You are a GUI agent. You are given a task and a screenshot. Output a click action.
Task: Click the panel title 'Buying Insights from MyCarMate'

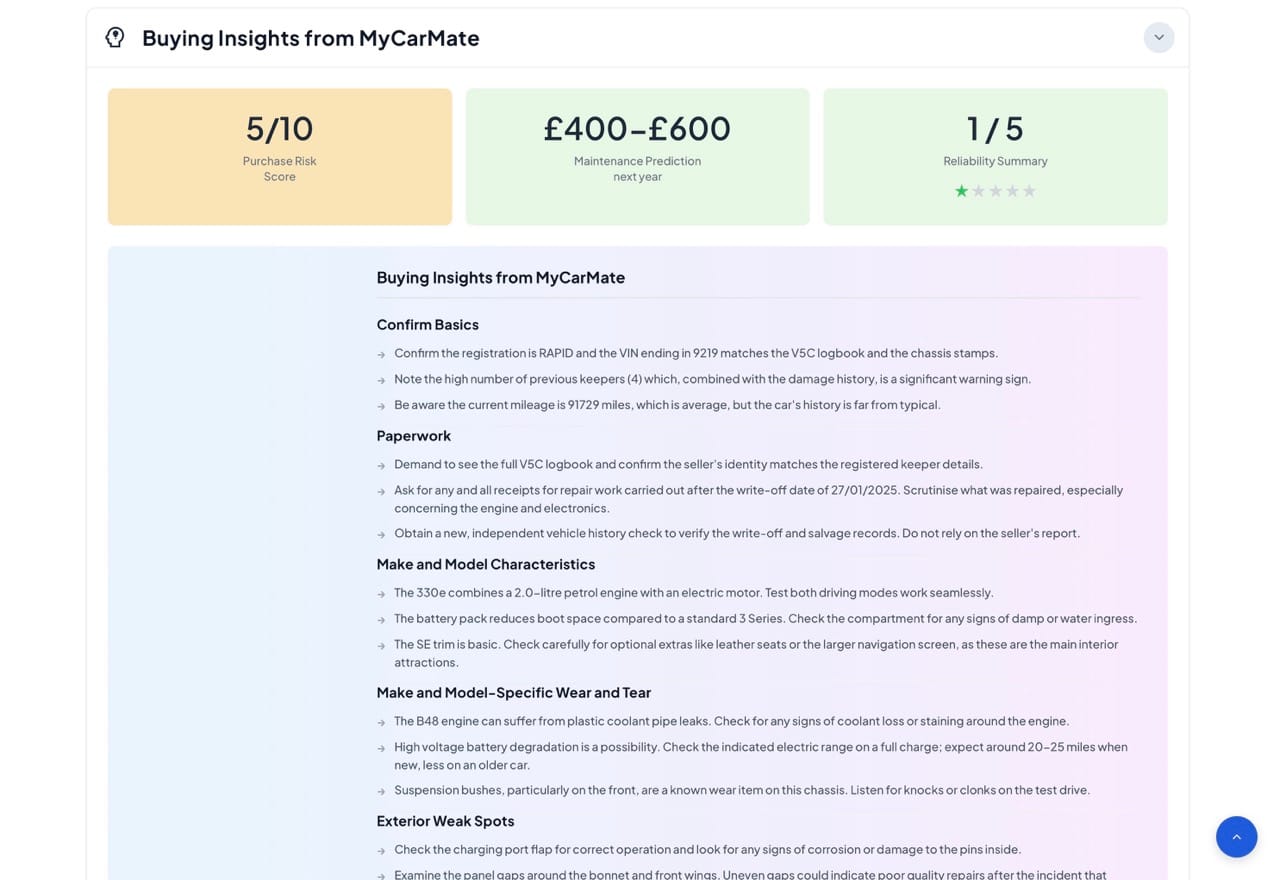310,38
